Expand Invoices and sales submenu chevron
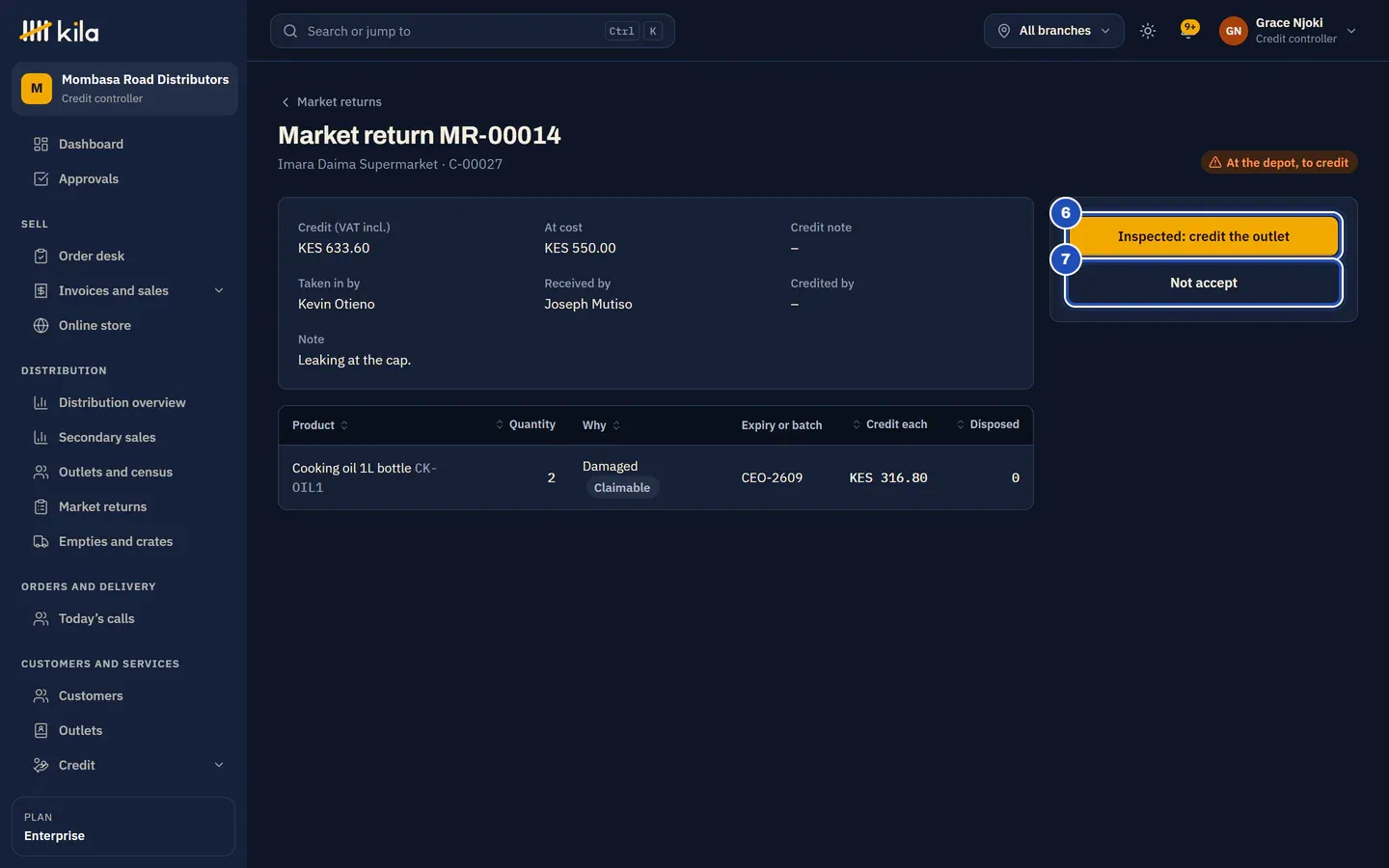 (x=219, y=291)
